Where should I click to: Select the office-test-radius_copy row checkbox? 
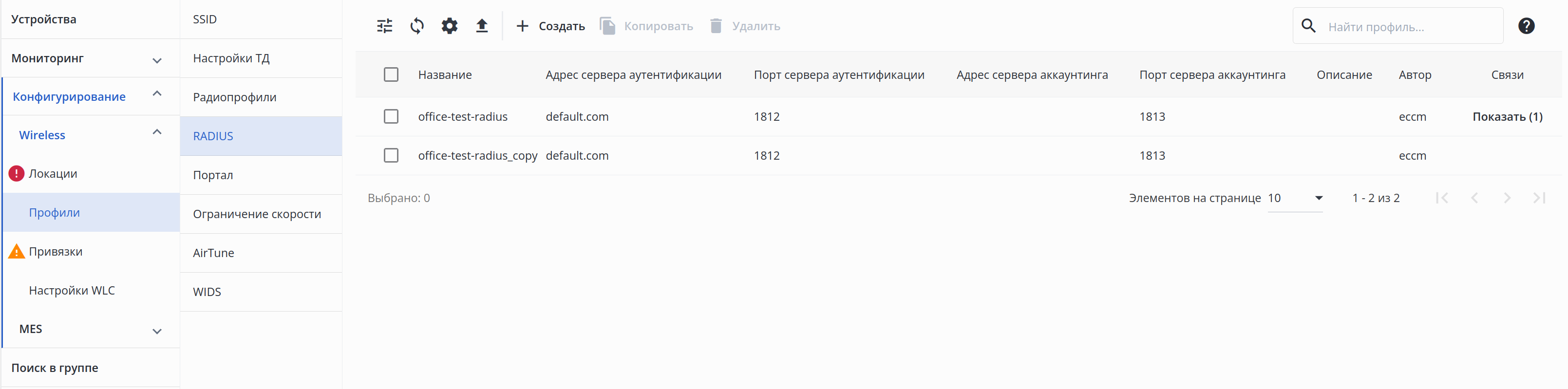(x=391, y=155)
